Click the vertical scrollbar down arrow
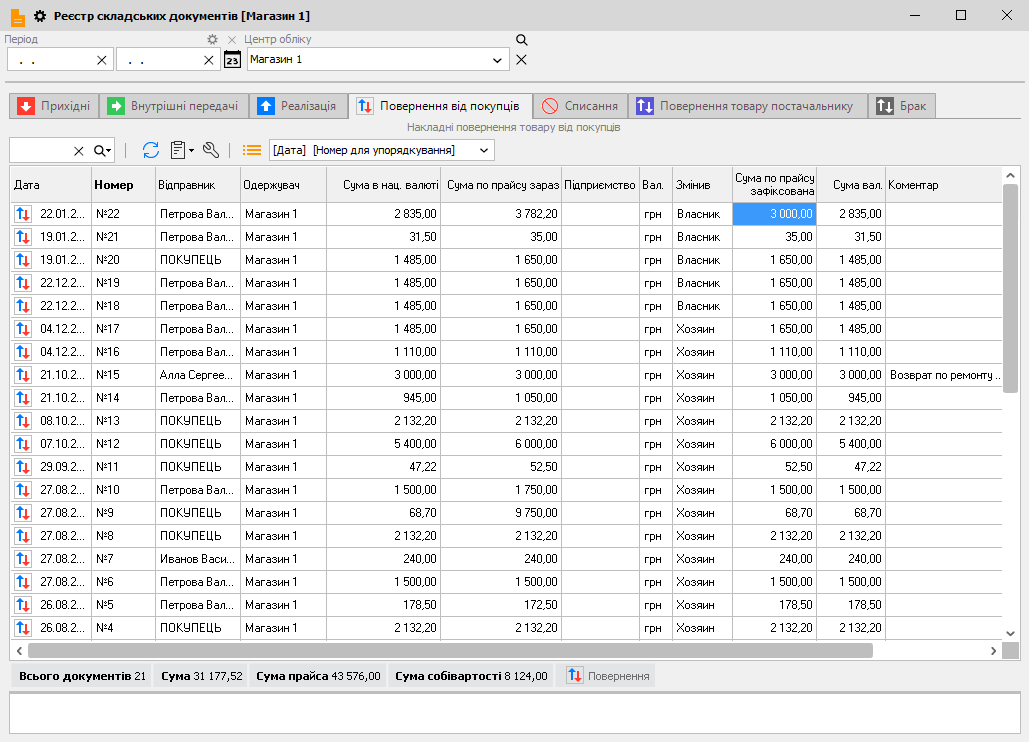Viewport: 1029px width, 742px height. coord(1010,633)
